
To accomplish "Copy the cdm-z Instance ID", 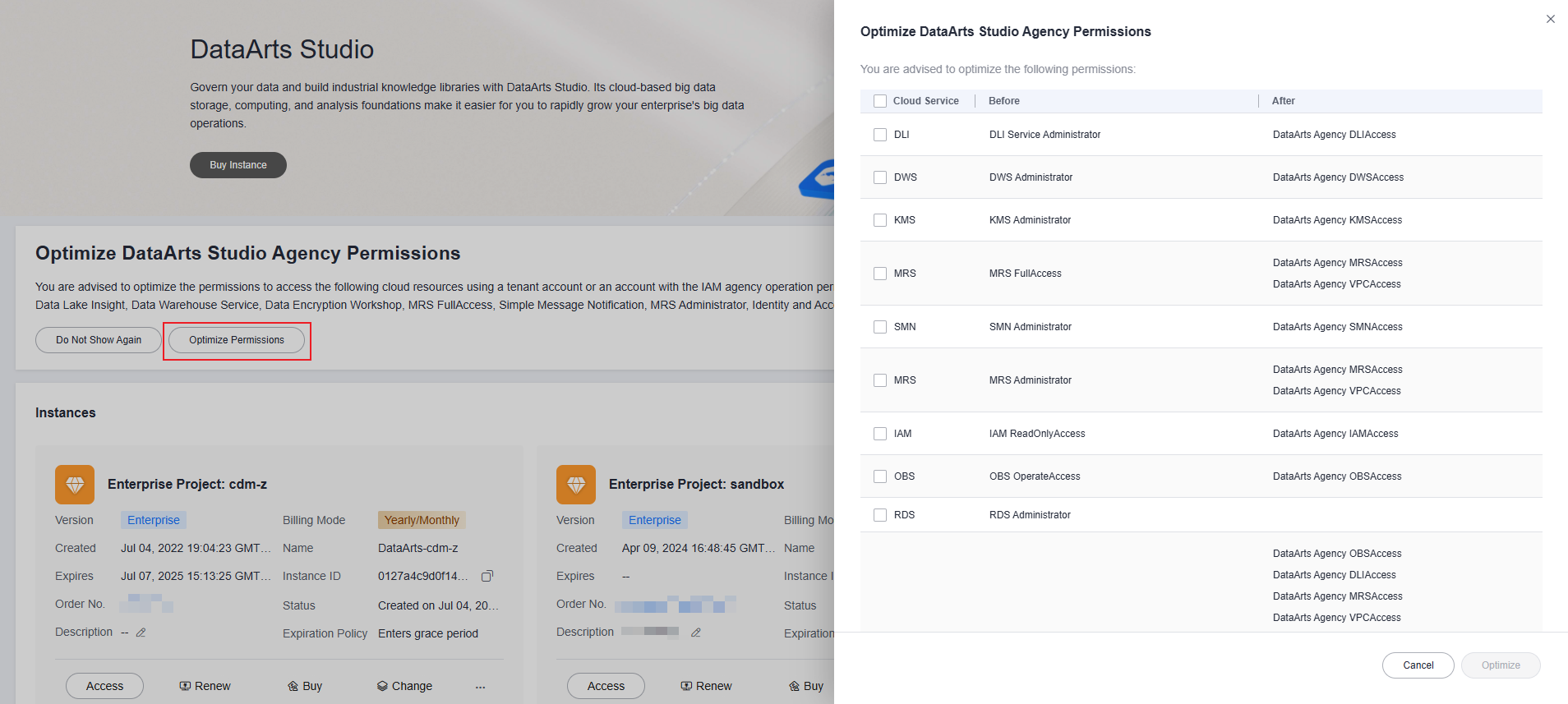I will point(487,576).
